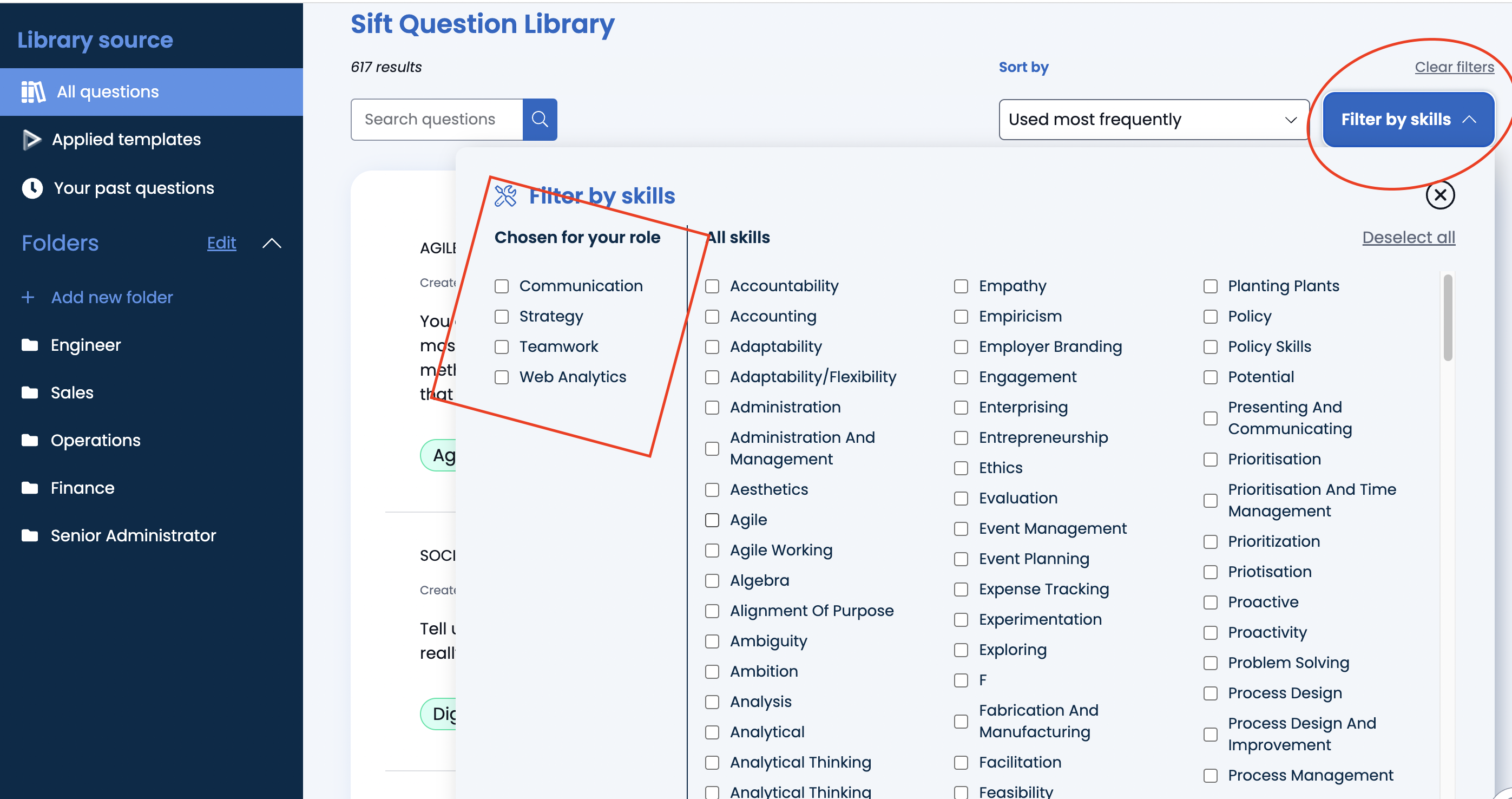Select the Operations folder
The height and width of the screenshot is (799, 1512).
[x=95, y=440]
